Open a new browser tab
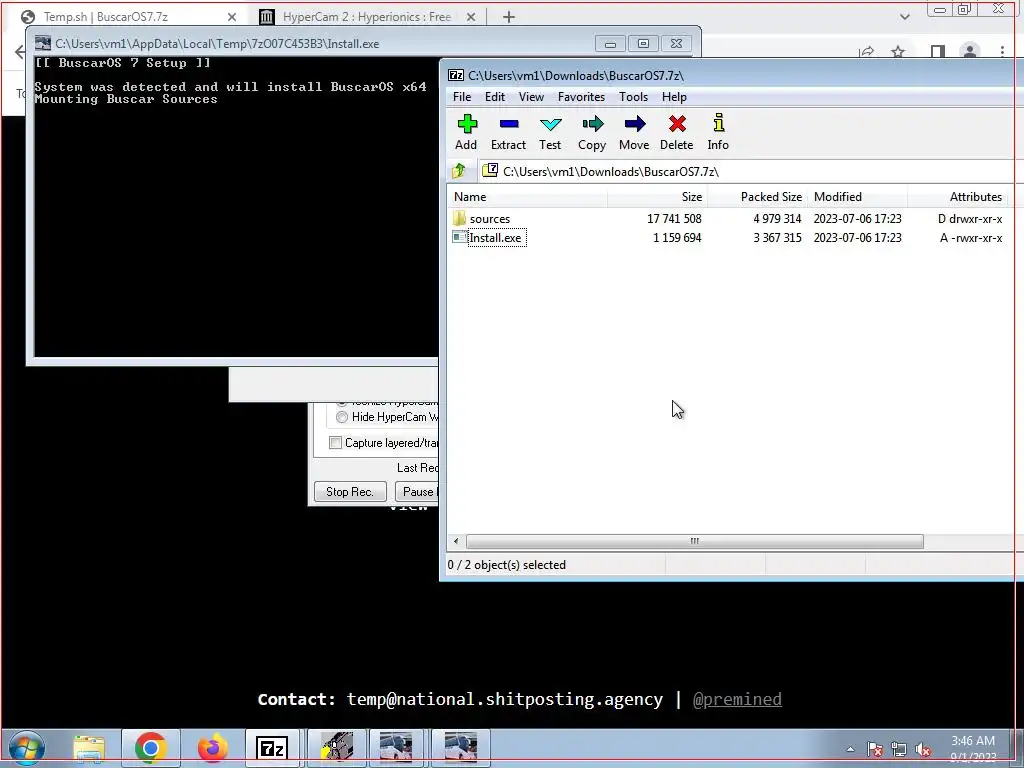 509,17
